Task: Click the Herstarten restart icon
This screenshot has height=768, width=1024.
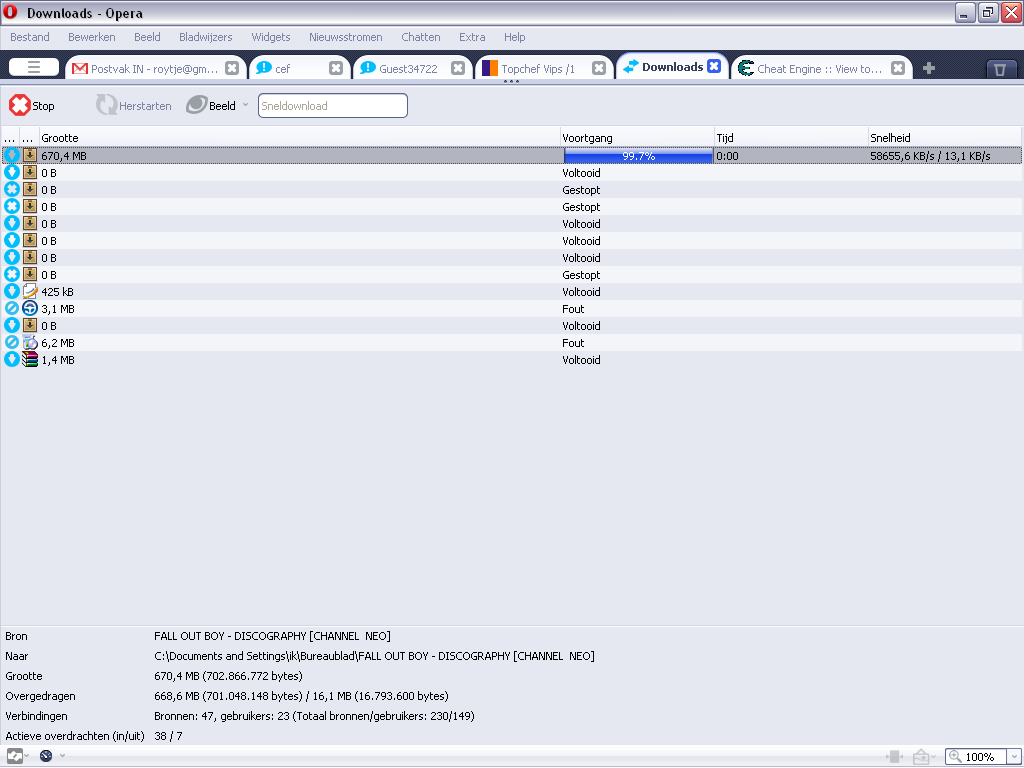Action: [106, 105]
